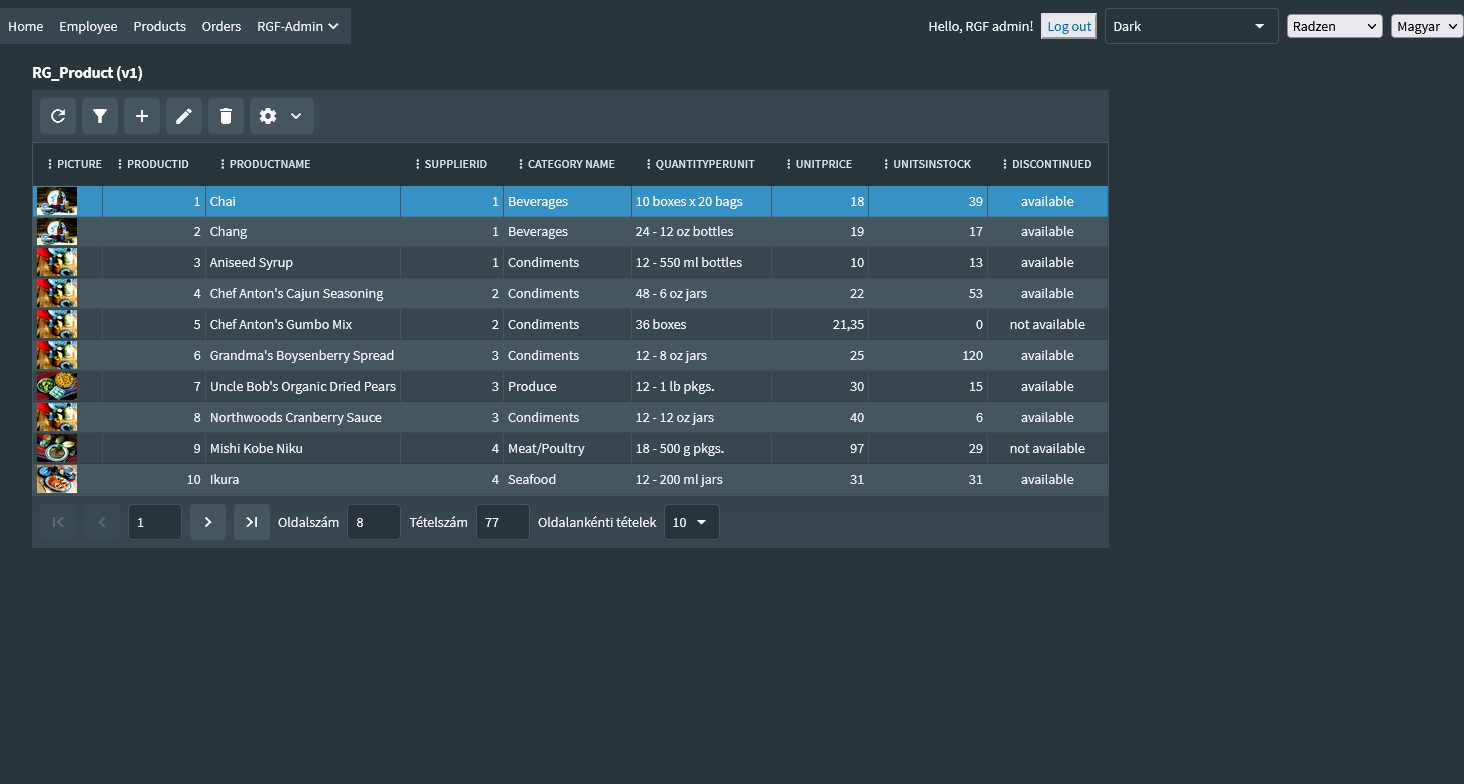Expand the gear settings dropdown
The height and width of the screenshot is (784, 1464).
[281, 116]
